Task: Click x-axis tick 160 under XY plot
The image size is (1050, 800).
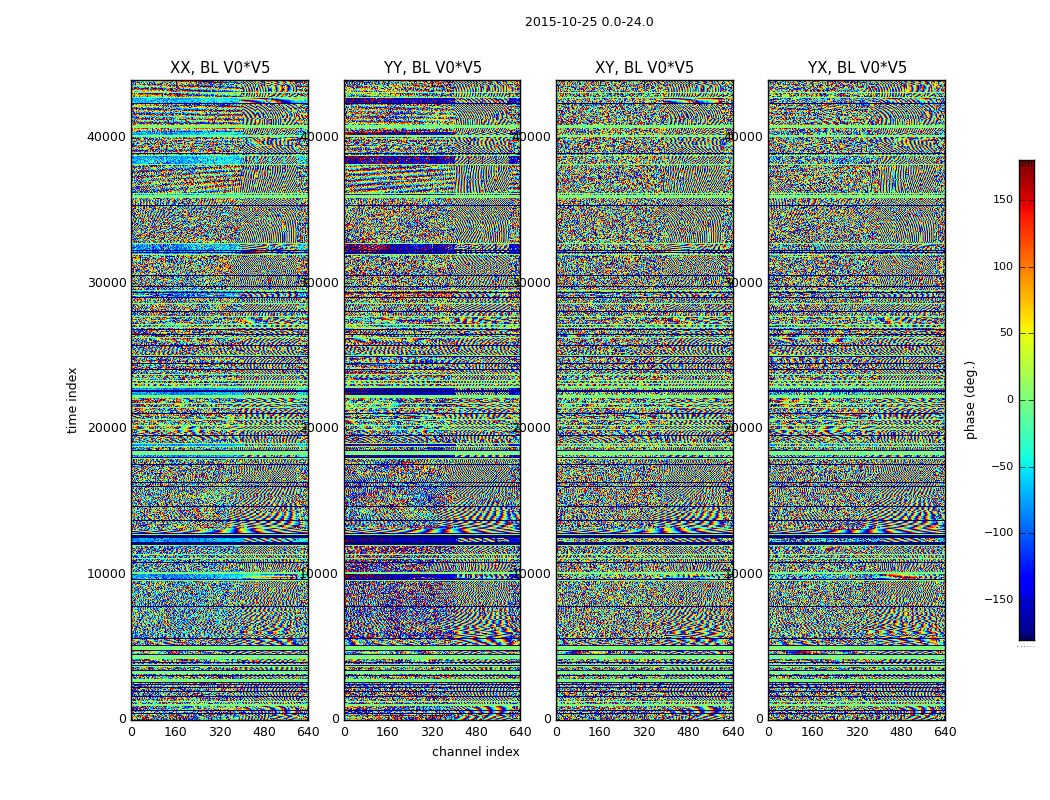Action: coord(600,732)
